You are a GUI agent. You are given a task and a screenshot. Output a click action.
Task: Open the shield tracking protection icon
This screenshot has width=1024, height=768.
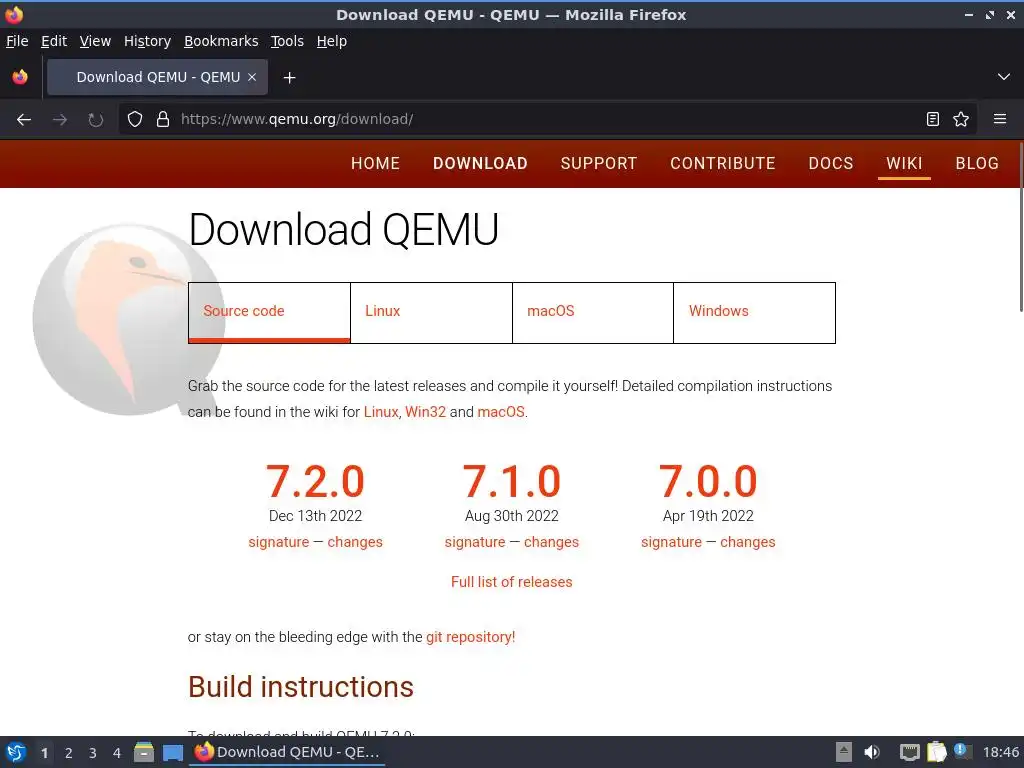coord(135,120)
